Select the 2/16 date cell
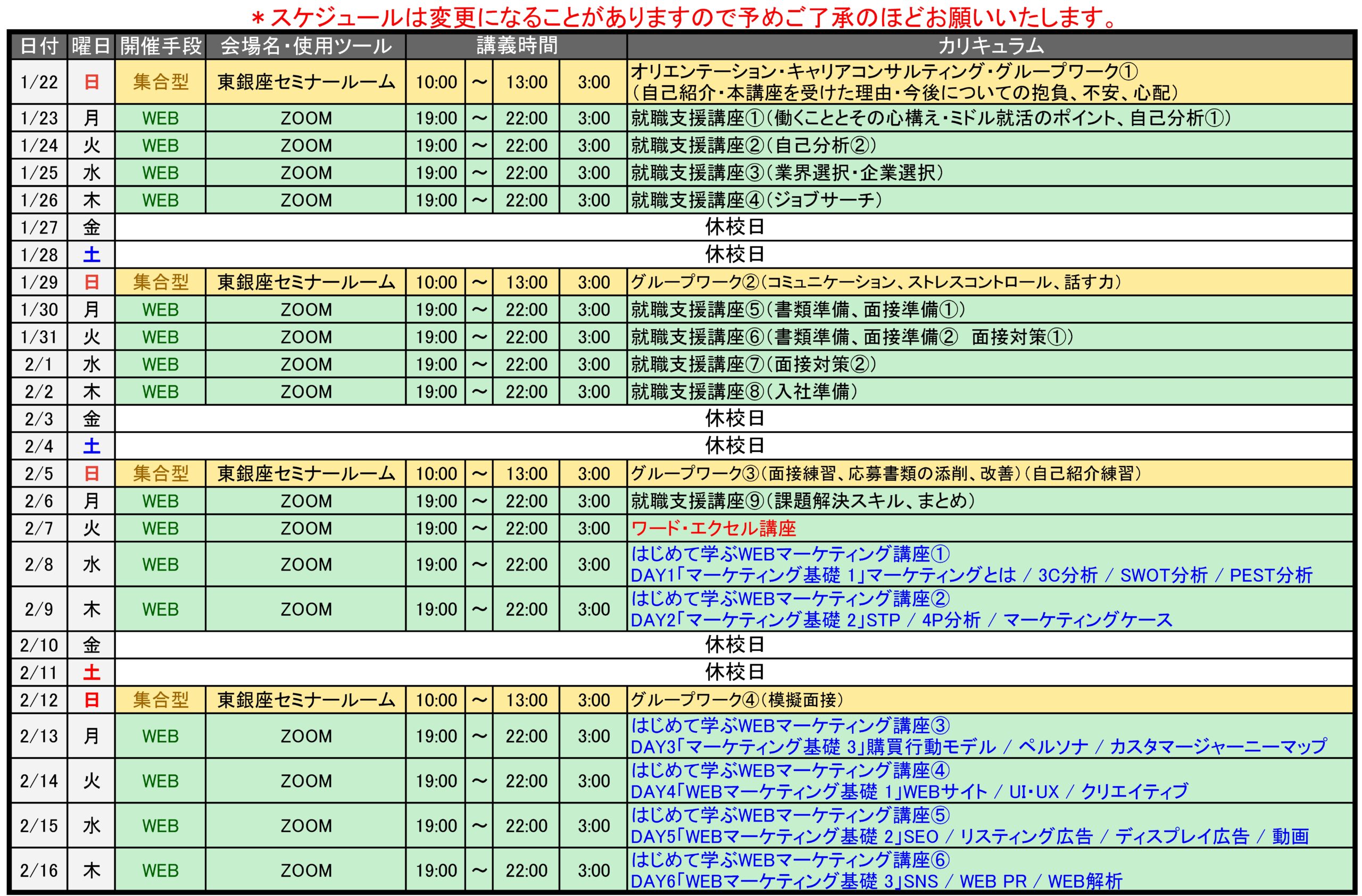 point(39,870)
